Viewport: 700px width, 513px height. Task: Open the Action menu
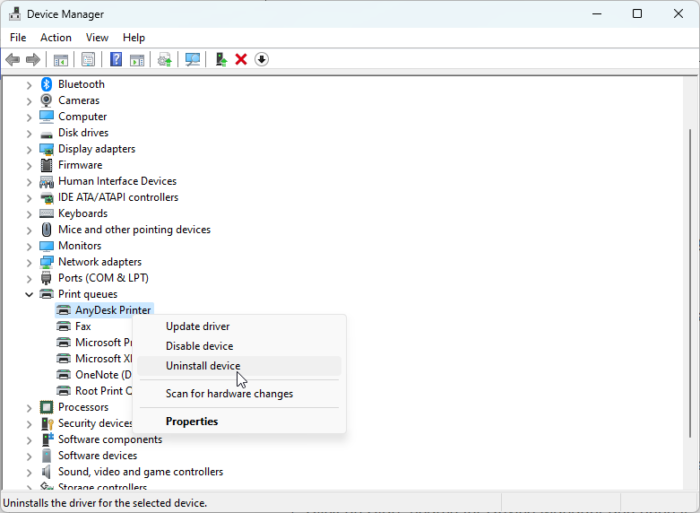click(56, 38)
